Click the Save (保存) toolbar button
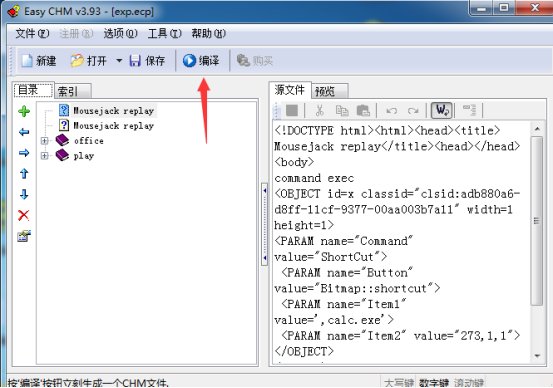The height and width of the screenshot is (388, 553). (x=147, y=61)
